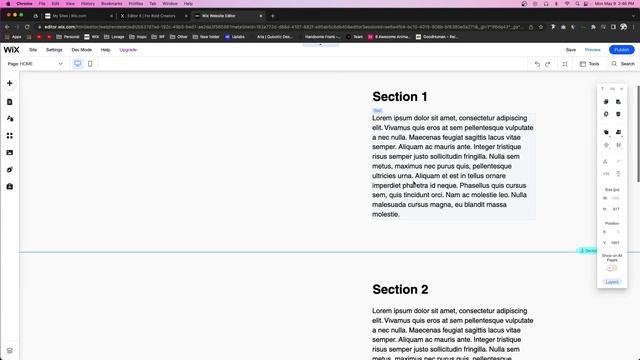Close the floating editor toolbar panel
The width and height of the screenshot is (640, 360).
[622, 89]
